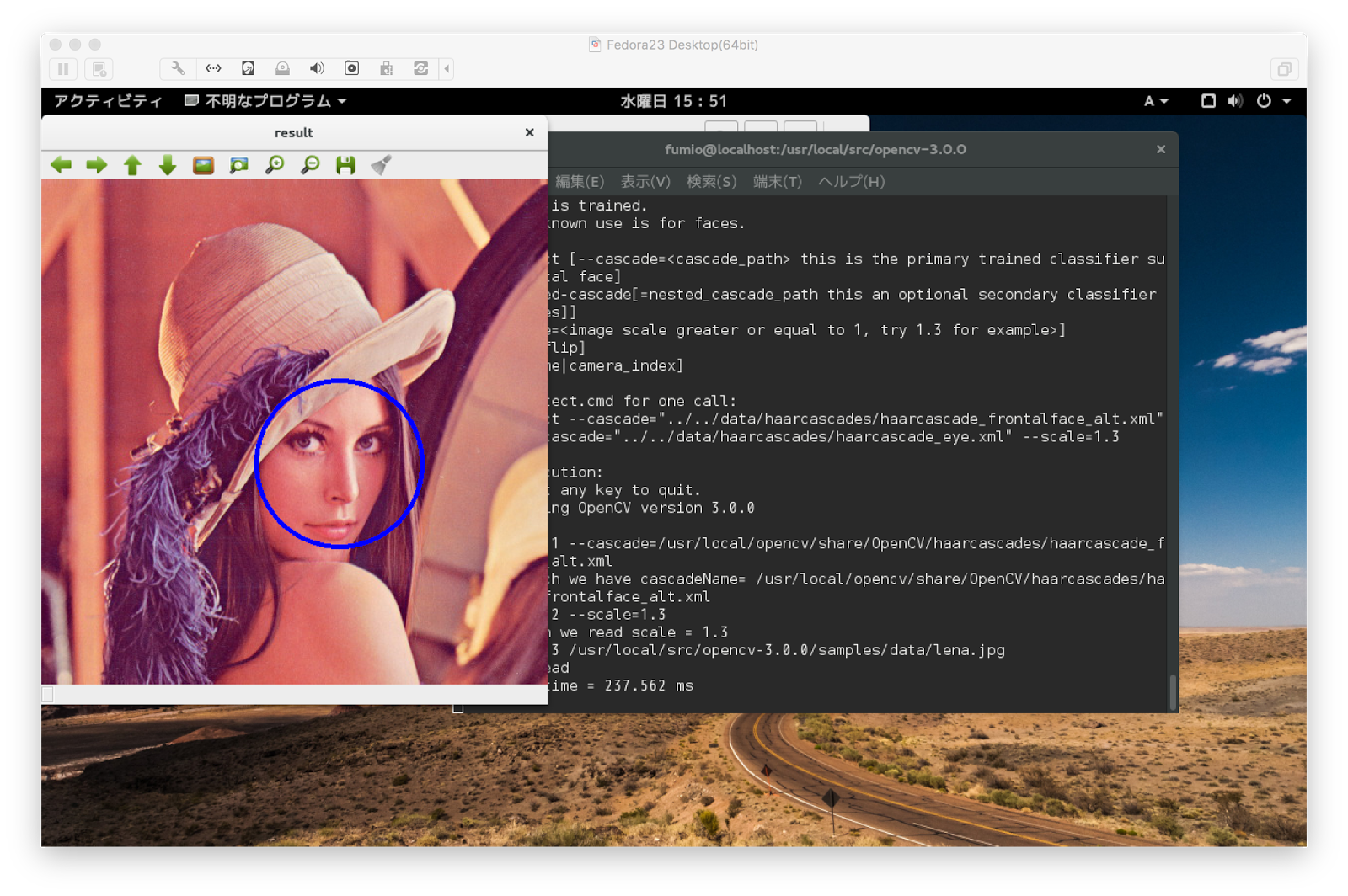Open VM settings wrench icon
1348x896 pixels.
pos(178,69)
